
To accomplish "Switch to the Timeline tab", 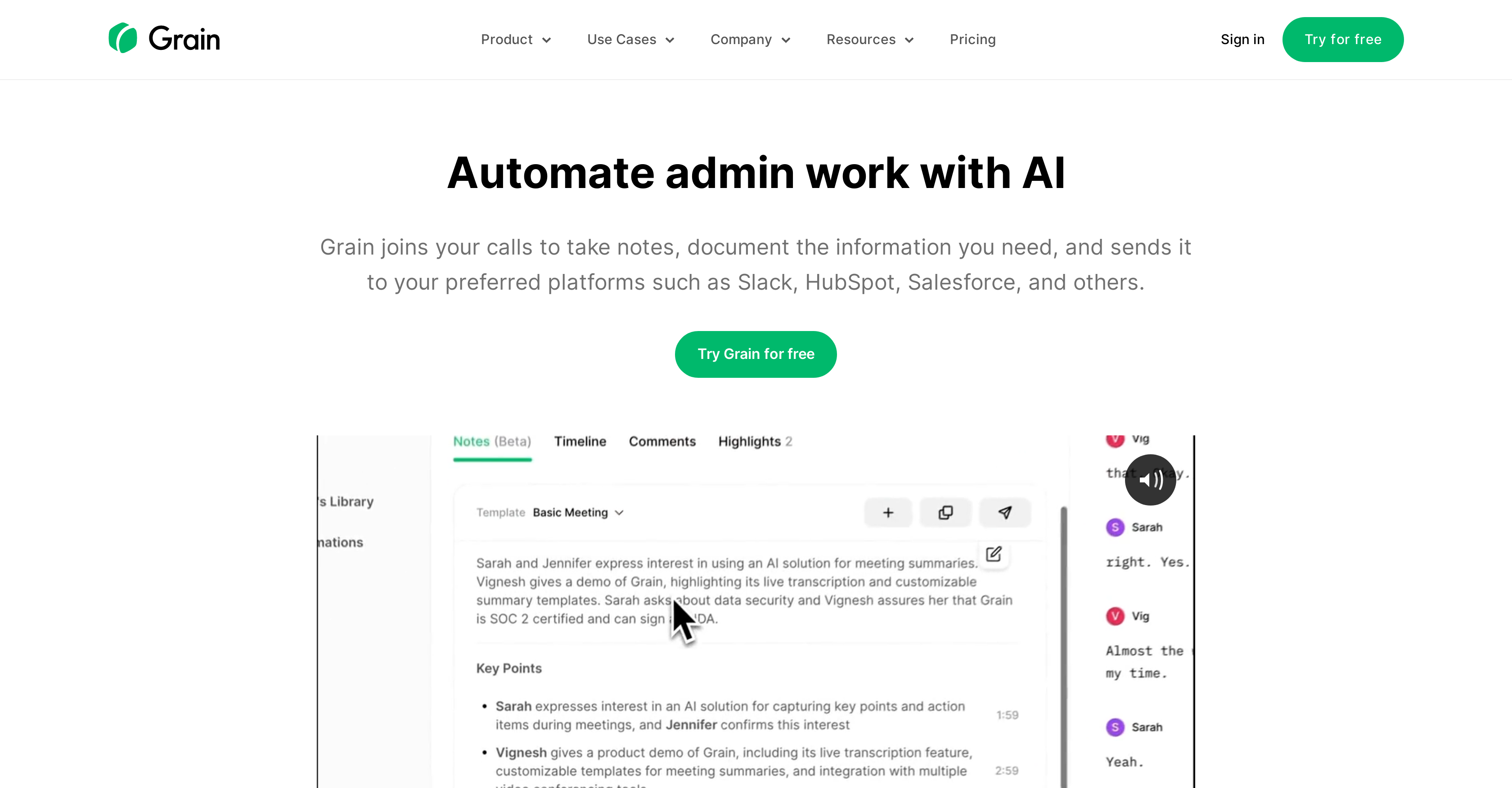I will pos(580,441).
